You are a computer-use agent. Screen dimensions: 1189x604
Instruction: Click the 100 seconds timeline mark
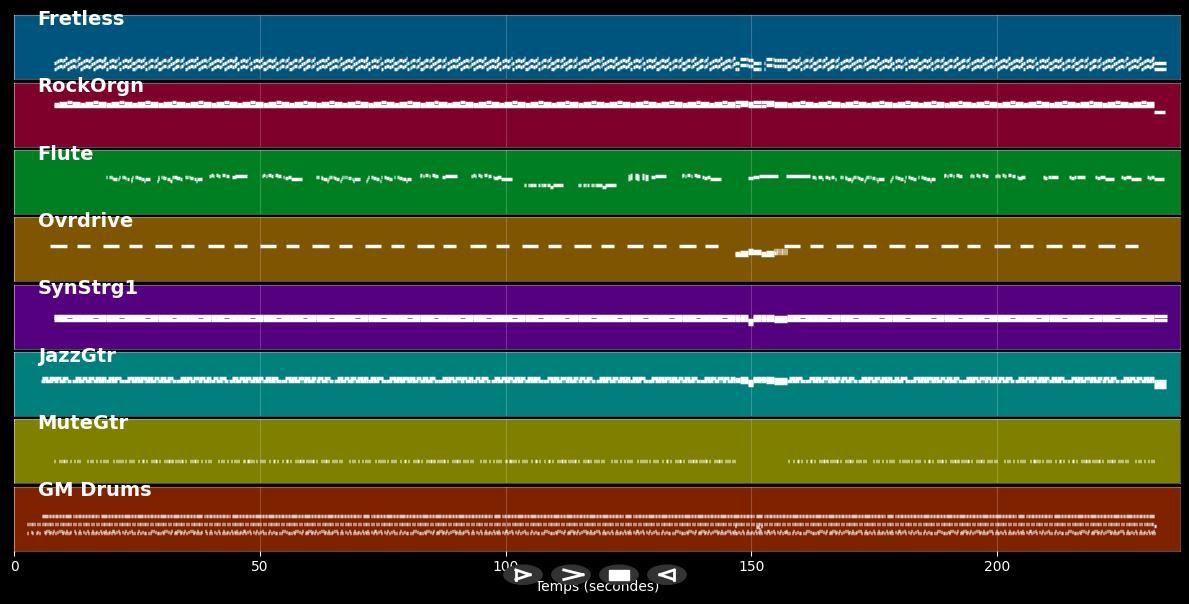click(506, 566)
